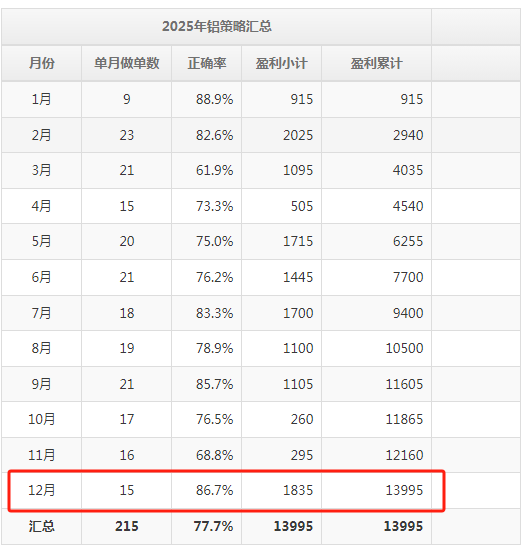Click the 1月 month cell
The width and height of the screenshot is (528, 558).
[42, 100]
